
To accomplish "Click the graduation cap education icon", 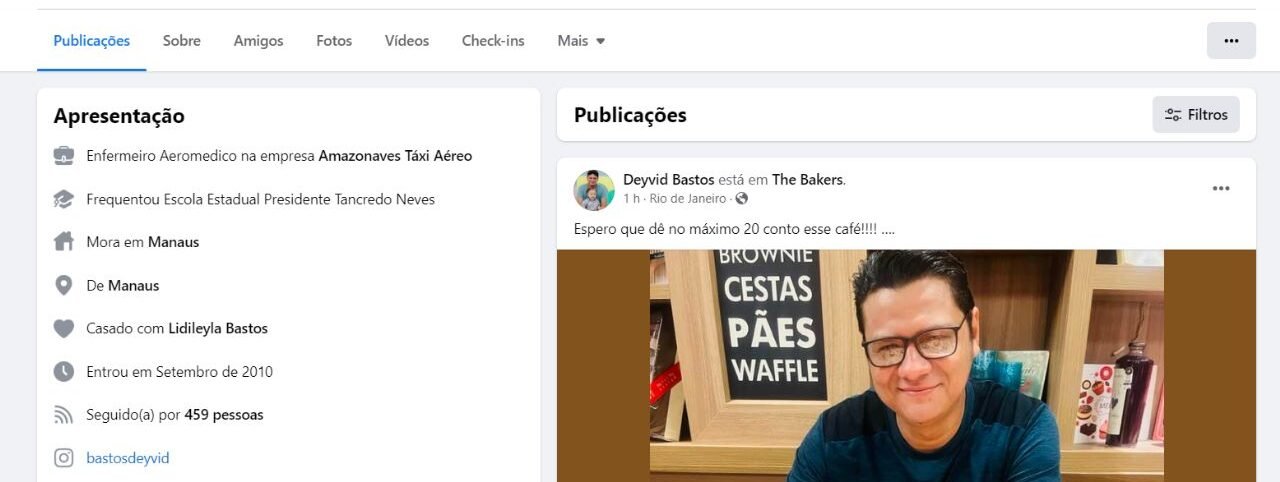I will point(64,199).
